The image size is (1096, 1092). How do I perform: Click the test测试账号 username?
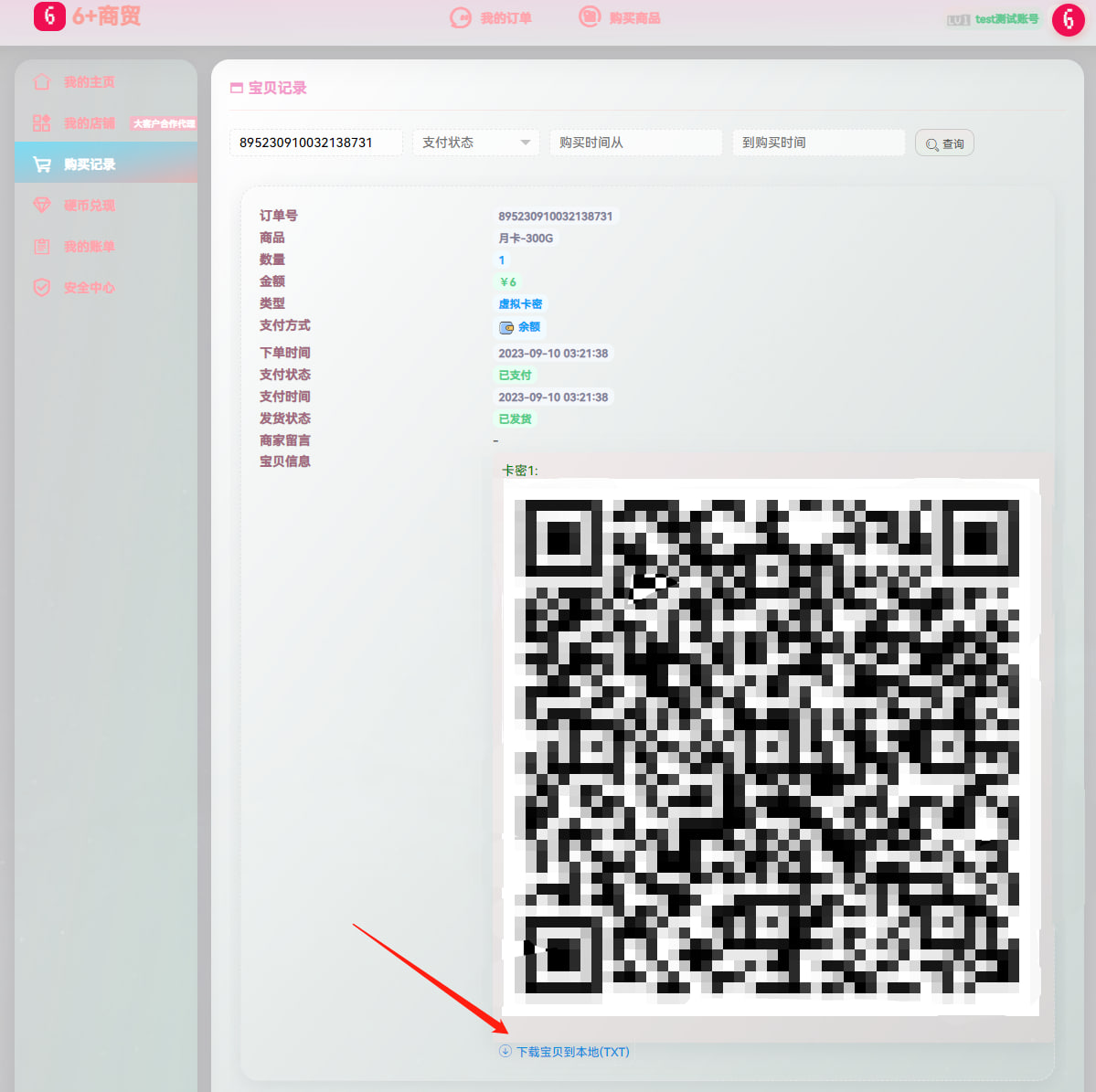(x=1006, y=19)
